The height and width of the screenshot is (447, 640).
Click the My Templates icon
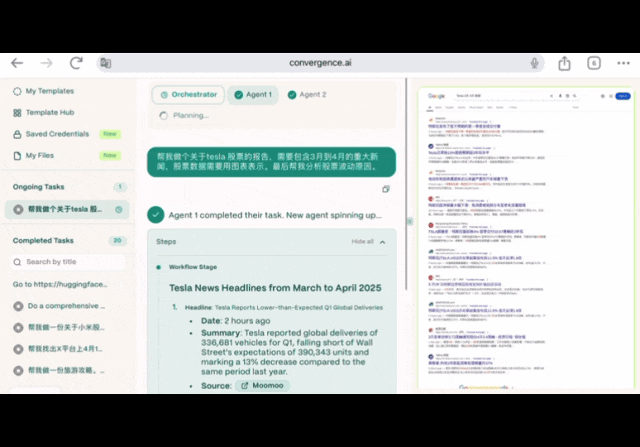[17, 91]
